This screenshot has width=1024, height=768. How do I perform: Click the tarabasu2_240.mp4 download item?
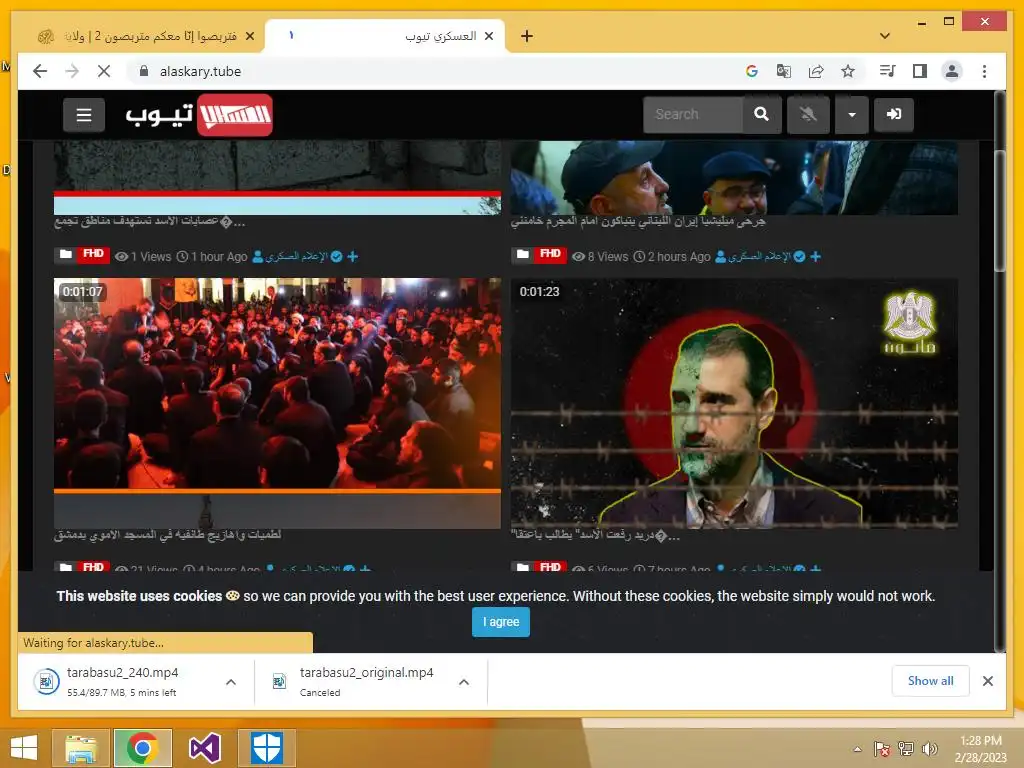[122, 681]
